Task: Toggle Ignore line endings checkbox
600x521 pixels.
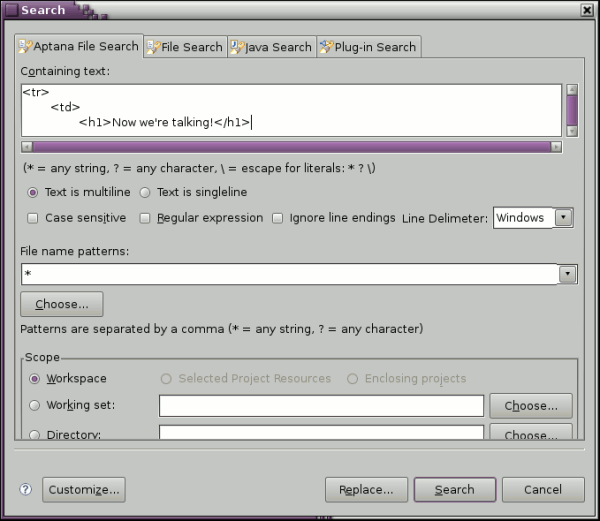Action: pos(277,218)
